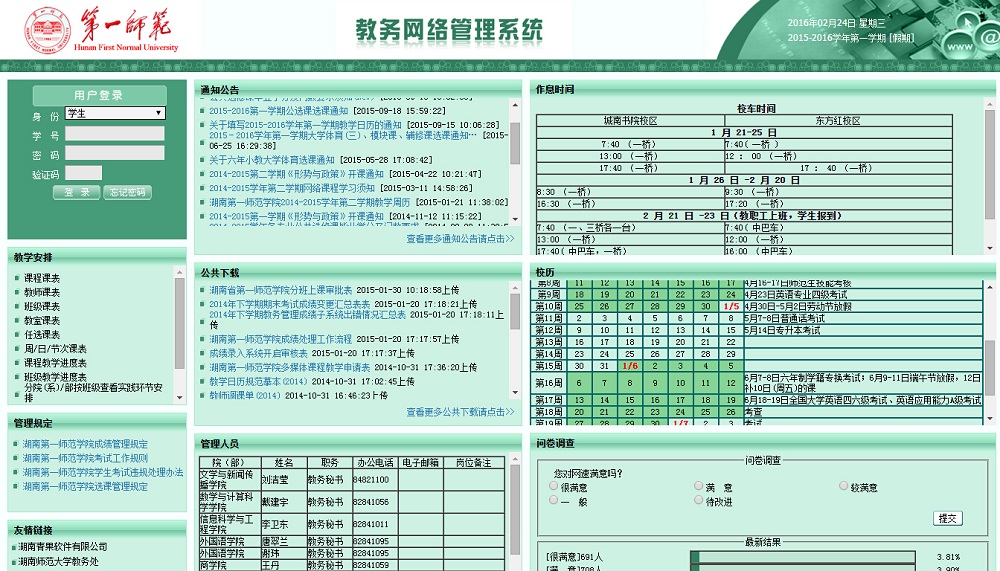The width and height of the screenshot is (1000, 571).
Task: Download 教学日历规范基本(2014)
Action: pyautogui.click(x=258, y=381)
